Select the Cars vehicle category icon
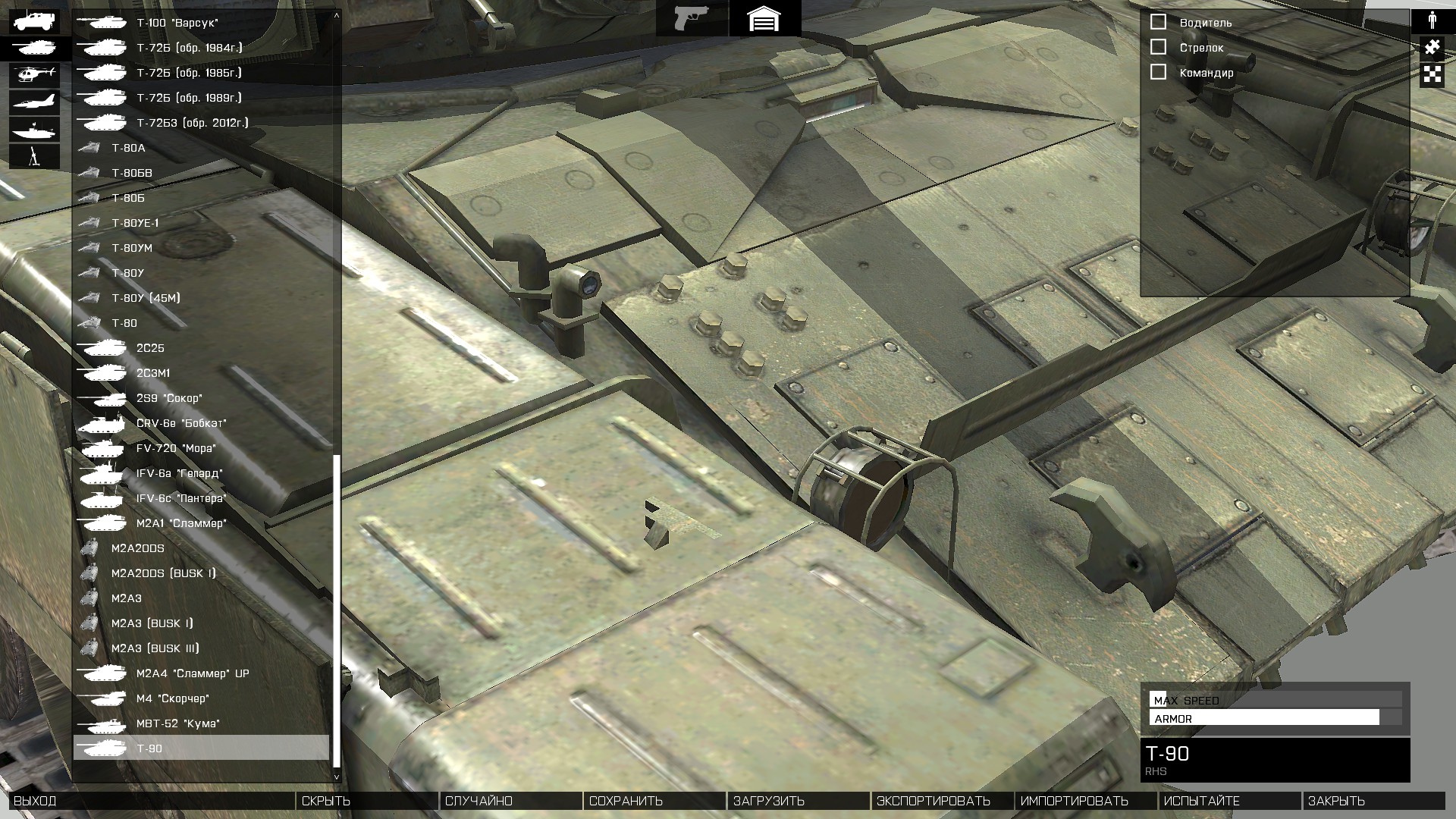Viewport: 1456px width, 819px height. tap(34, 20)
